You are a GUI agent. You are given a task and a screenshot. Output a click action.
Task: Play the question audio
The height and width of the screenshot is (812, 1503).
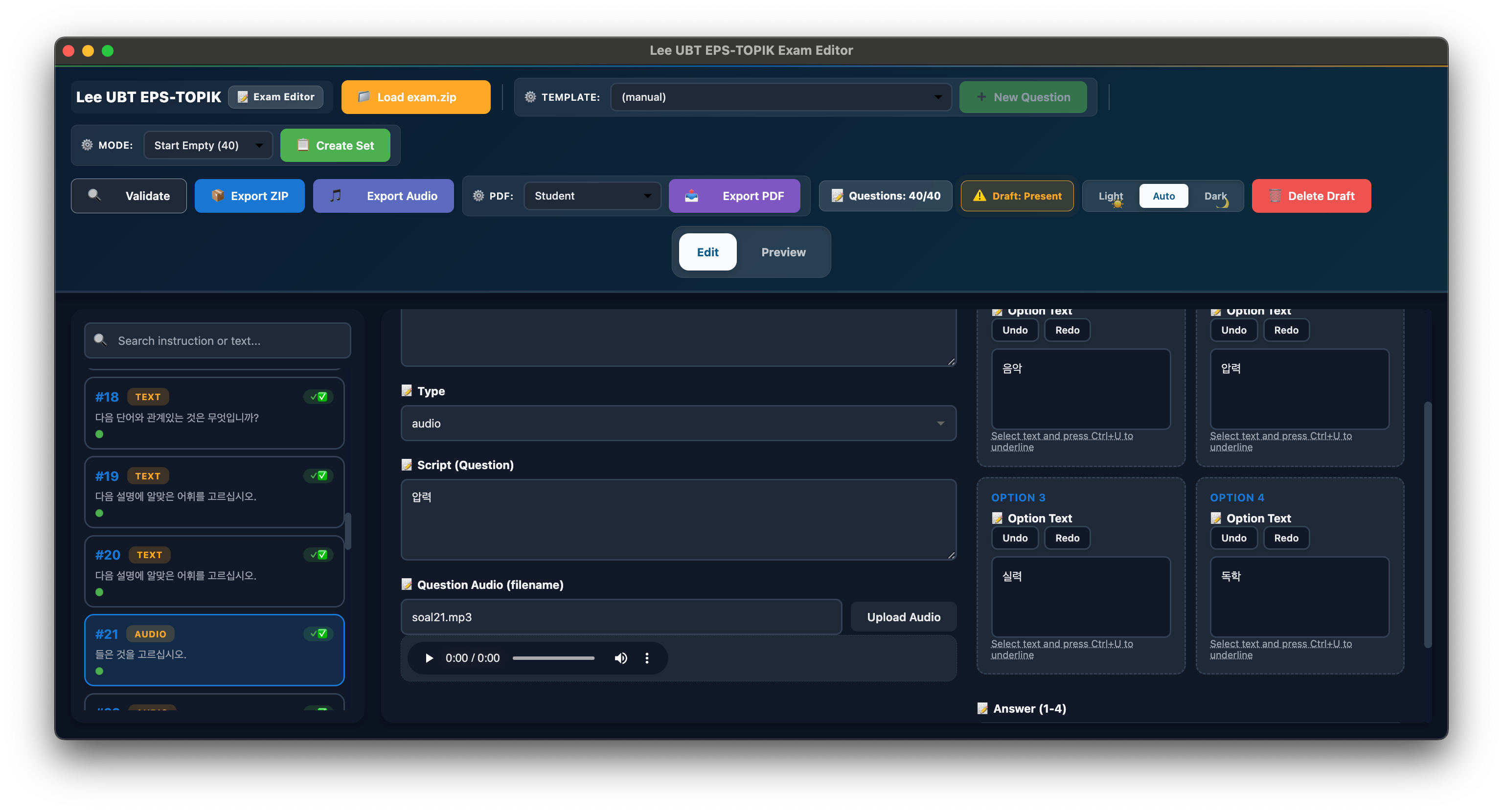click(429, 658)
